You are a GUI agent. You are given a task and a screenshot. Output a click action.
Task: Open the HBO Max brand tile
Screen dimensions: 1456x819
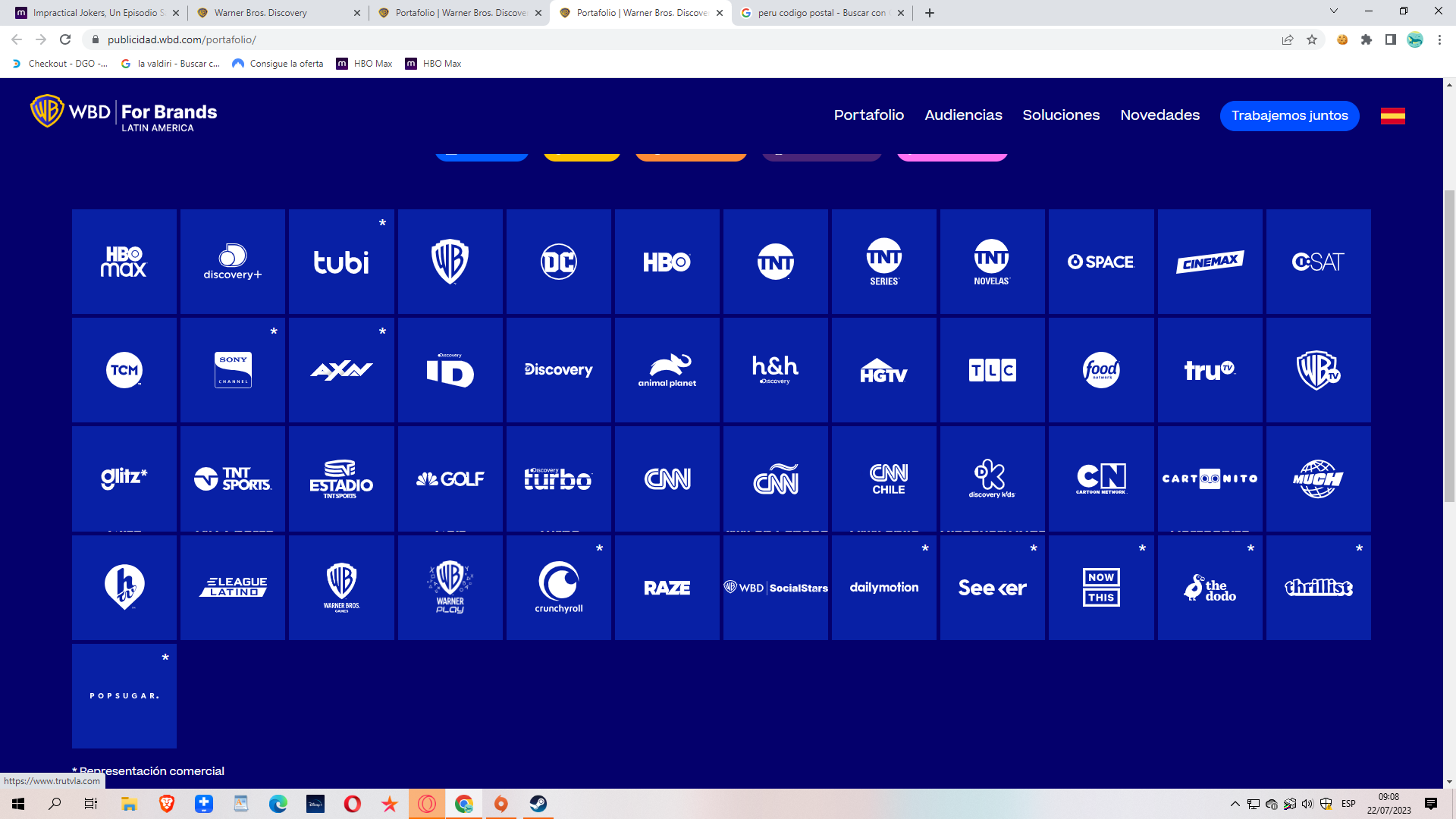(x=124, y=262)
